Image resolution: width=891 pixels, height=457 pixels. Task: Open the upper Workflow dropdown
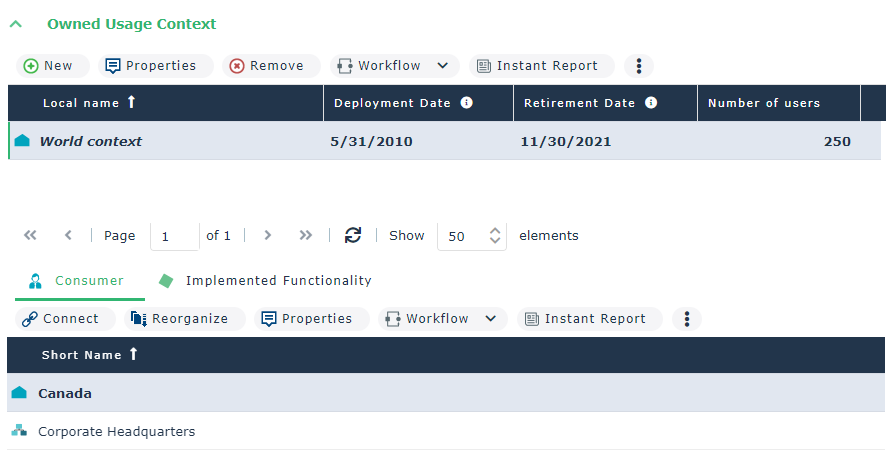394,66
